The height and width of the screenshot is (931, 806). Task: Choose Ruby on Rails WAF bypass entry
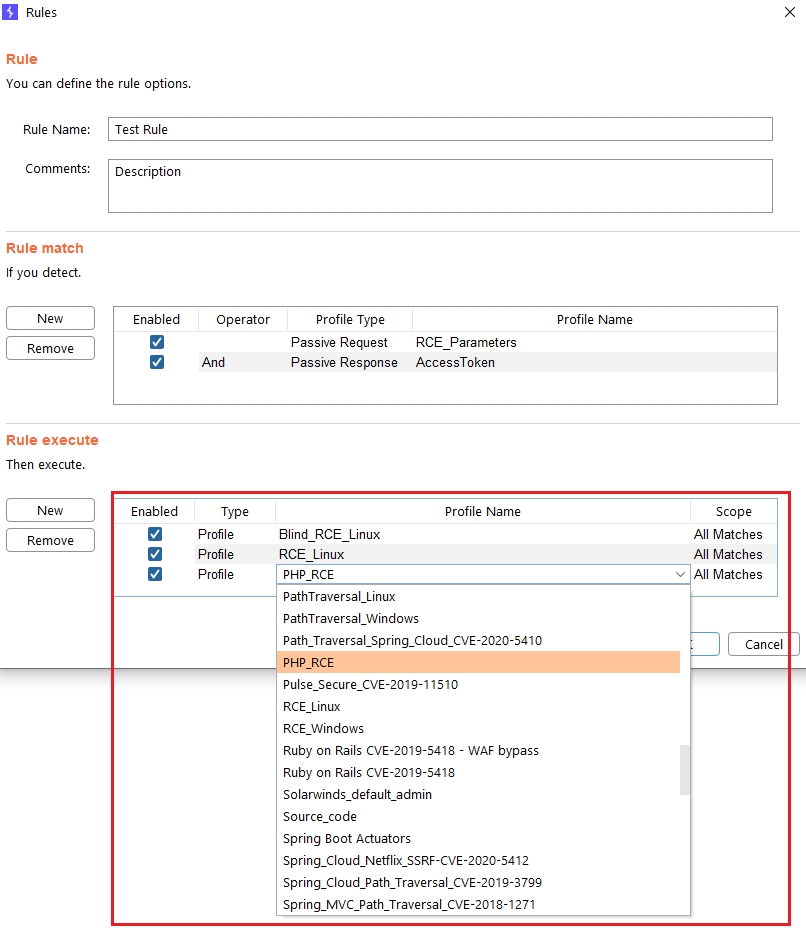pos(411,751)
